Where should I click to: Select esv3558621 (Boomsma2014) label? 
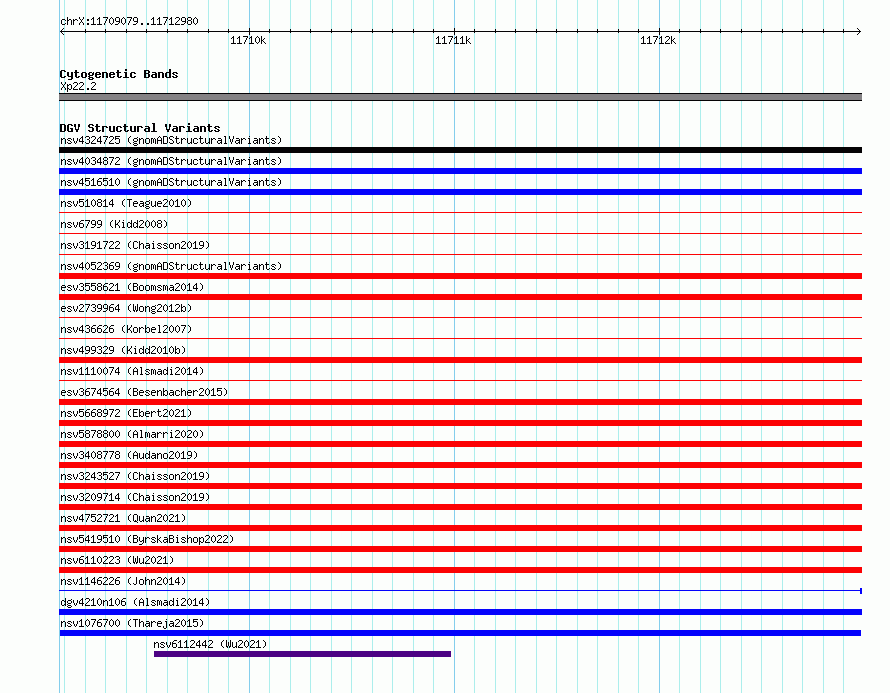[x=132, y=287]
